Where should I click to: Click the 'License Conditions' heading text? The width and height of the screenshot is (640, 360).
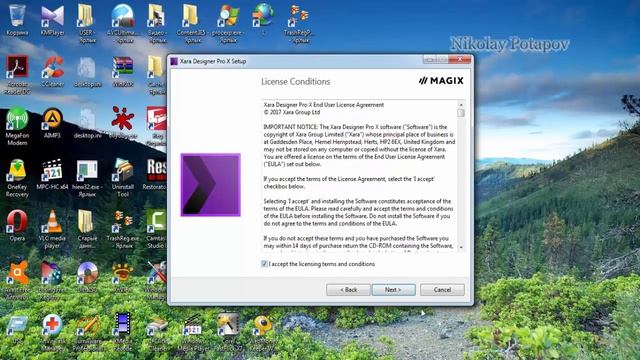[296, 82]
